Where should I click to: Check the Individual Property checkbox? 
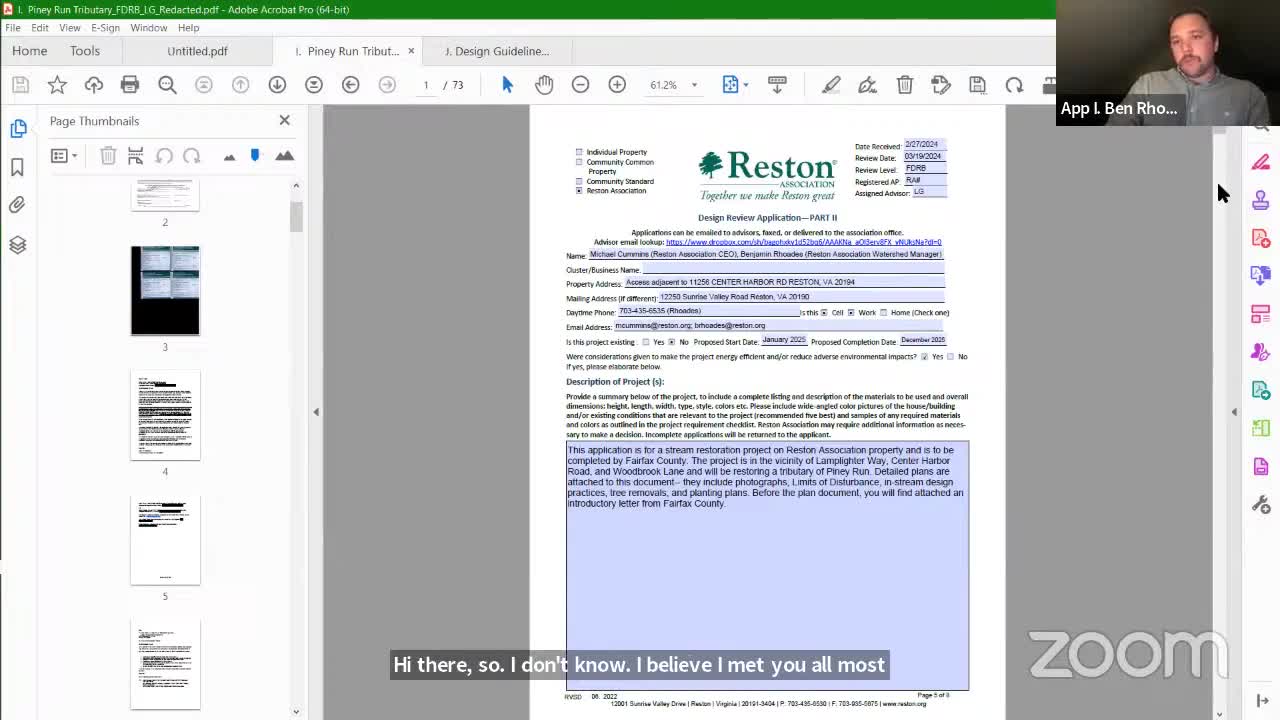(x=579, y=152)
